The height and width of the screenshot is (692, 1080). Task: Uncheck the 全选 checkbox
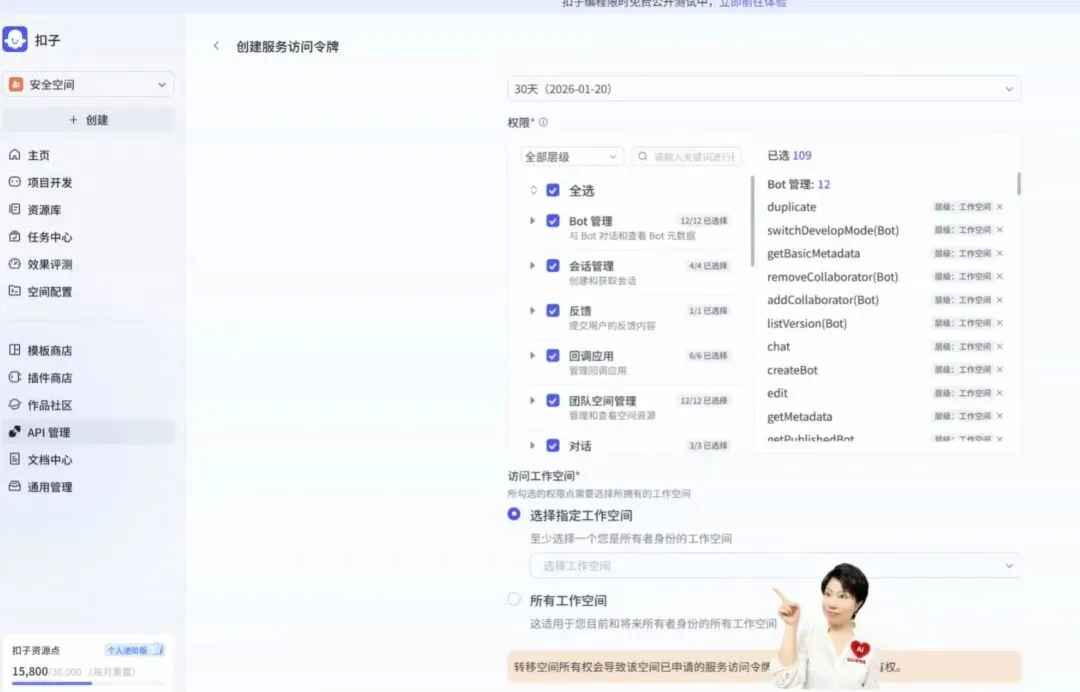click(552, 190)
